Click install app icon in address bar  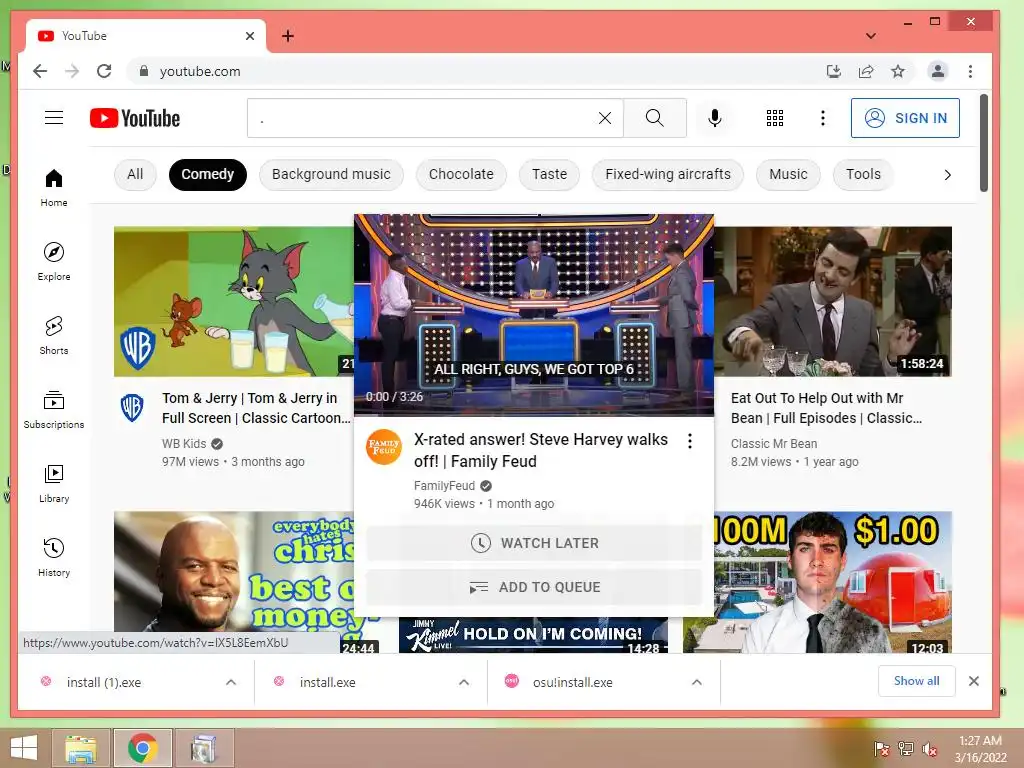coord(834,71)
